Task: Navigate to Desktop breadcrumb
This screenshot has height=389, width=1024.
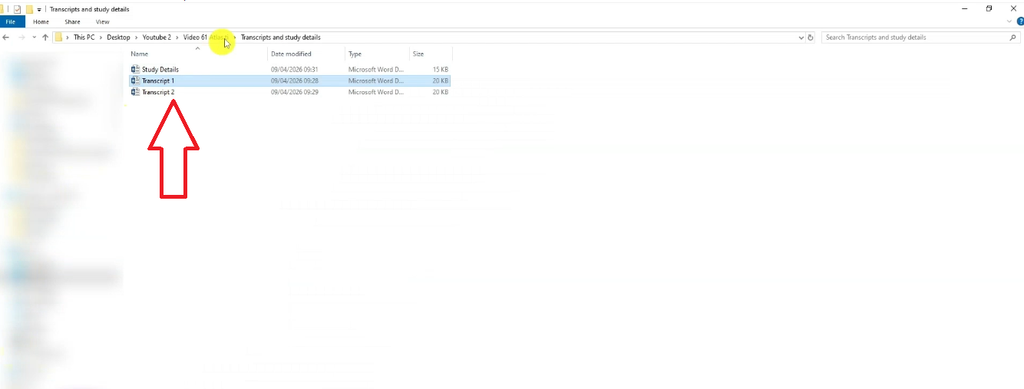Action: (x=118, y=37)
